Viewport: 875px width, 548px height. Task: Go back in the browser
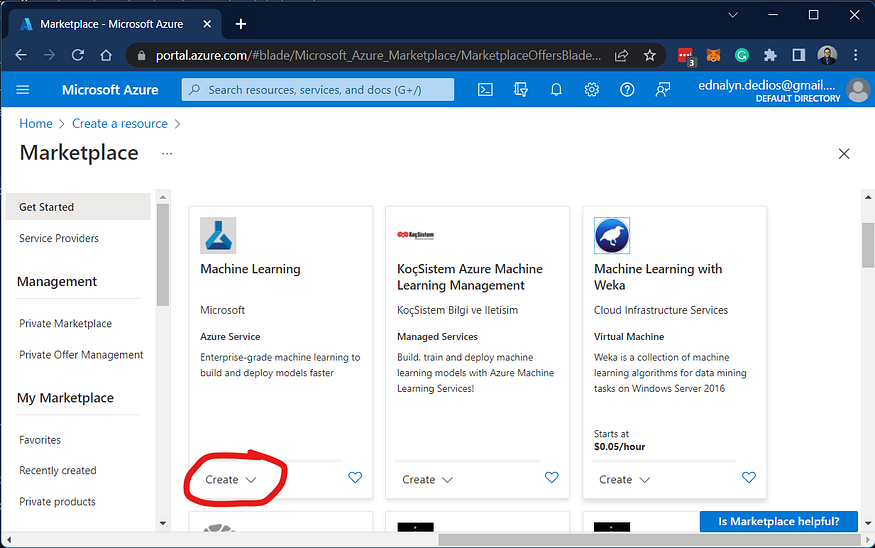(x=21, y=55)
